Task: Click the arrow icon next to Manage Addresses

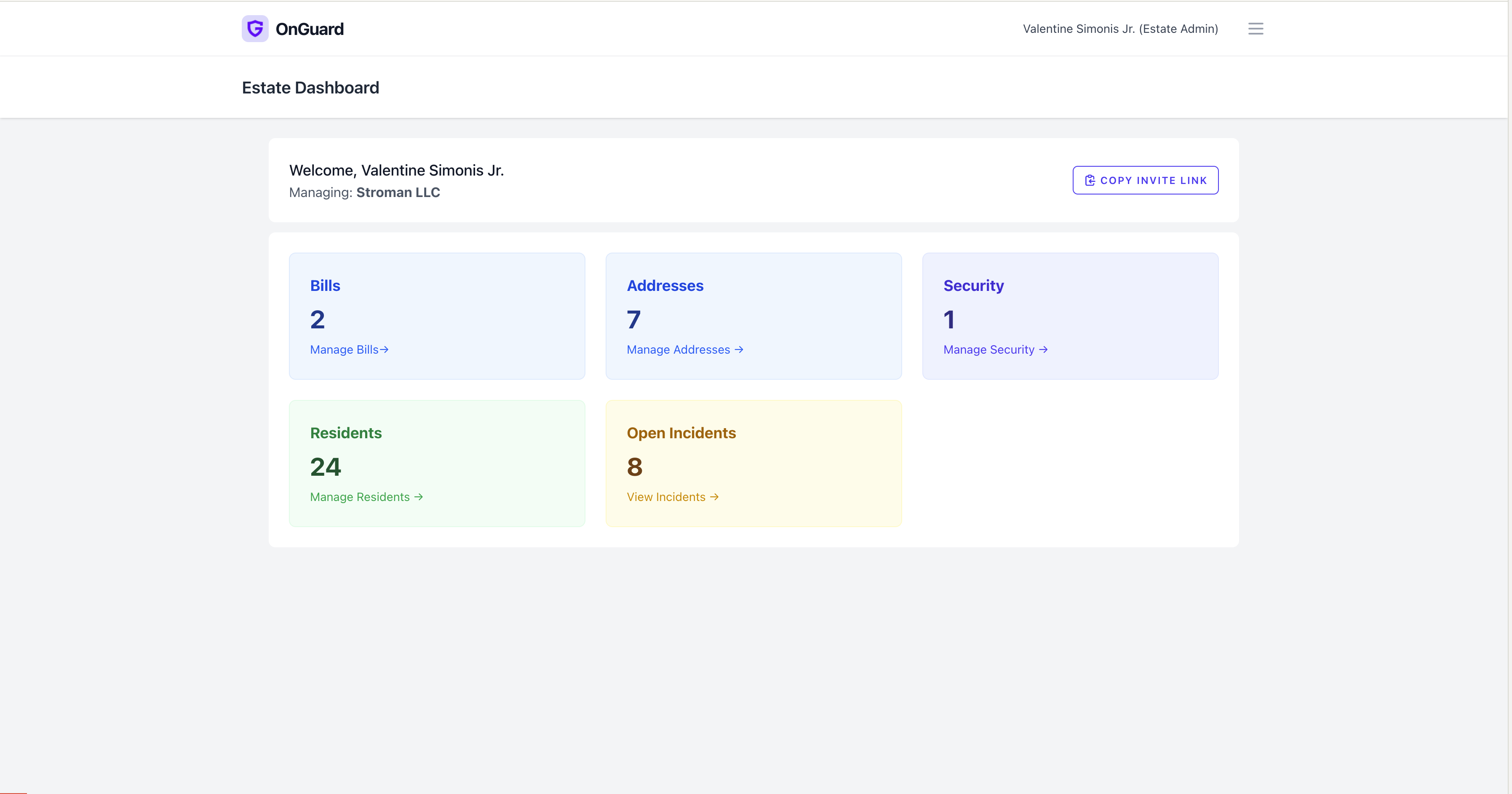Action: 738,349
